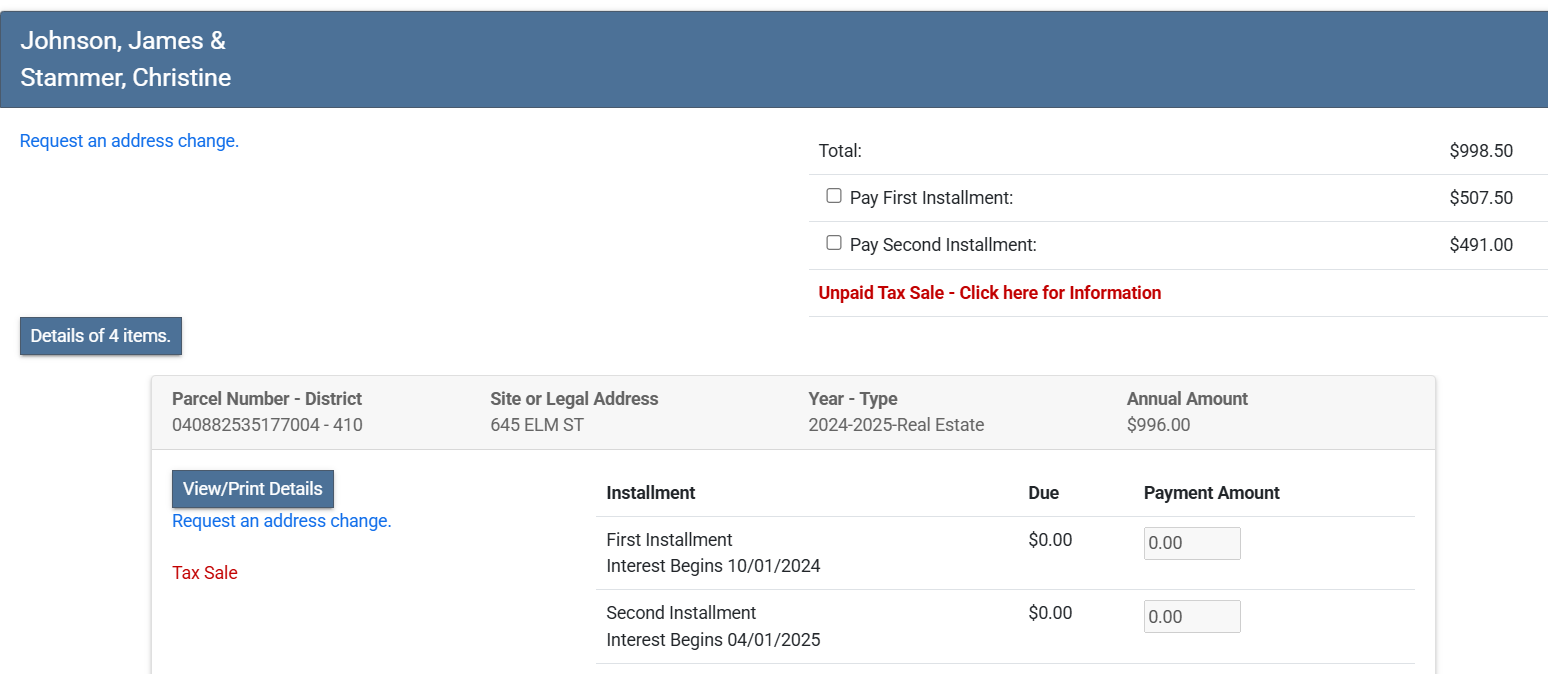Click the Payment Amount column header
The width and height of the screenshot is (1548, 674).
coord(1211,493)
